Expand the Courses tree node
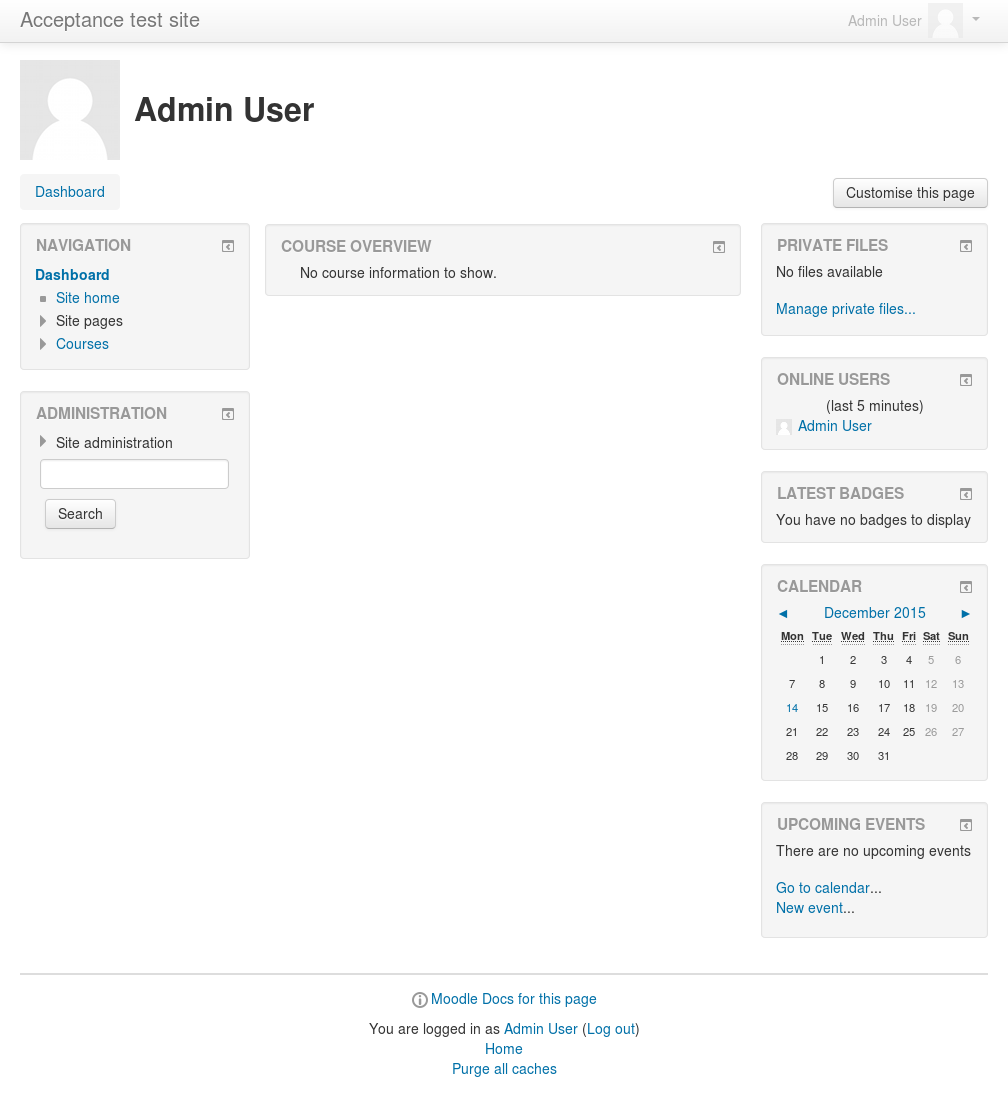 pyautogui.click(x=43, y=344)
